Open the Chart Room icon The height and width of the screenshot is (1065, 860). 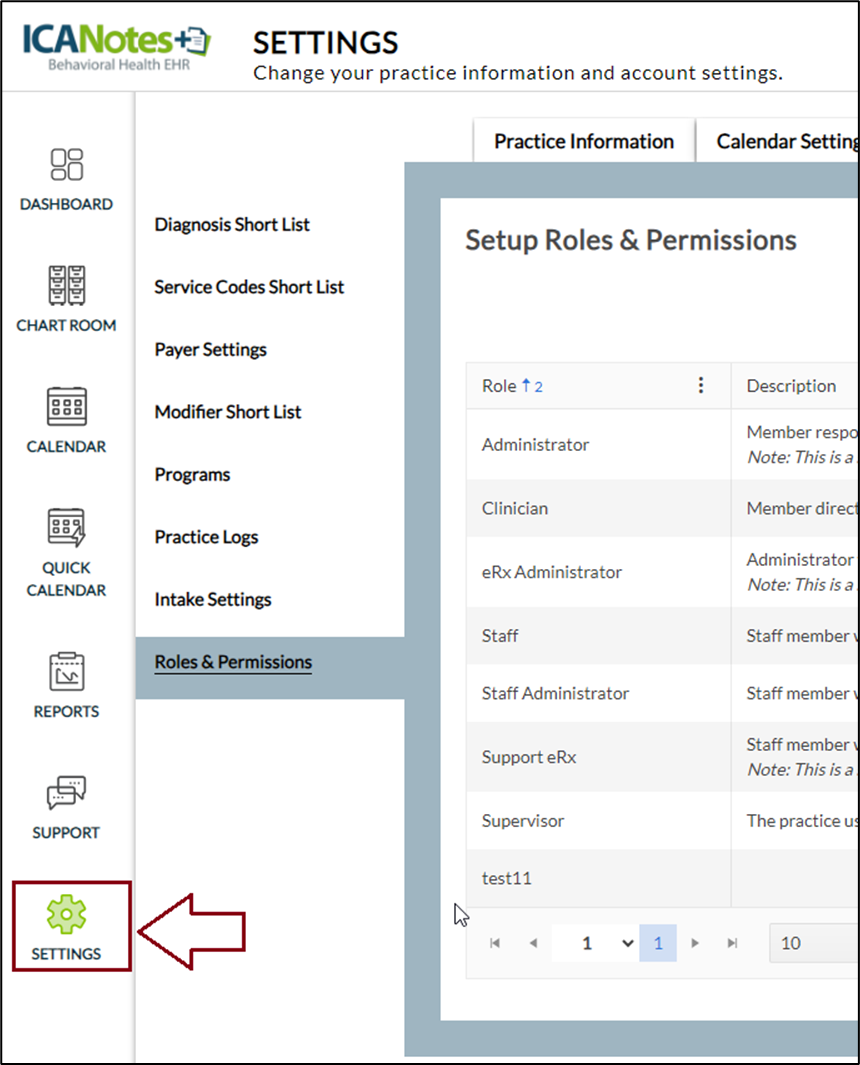(67, 286)
